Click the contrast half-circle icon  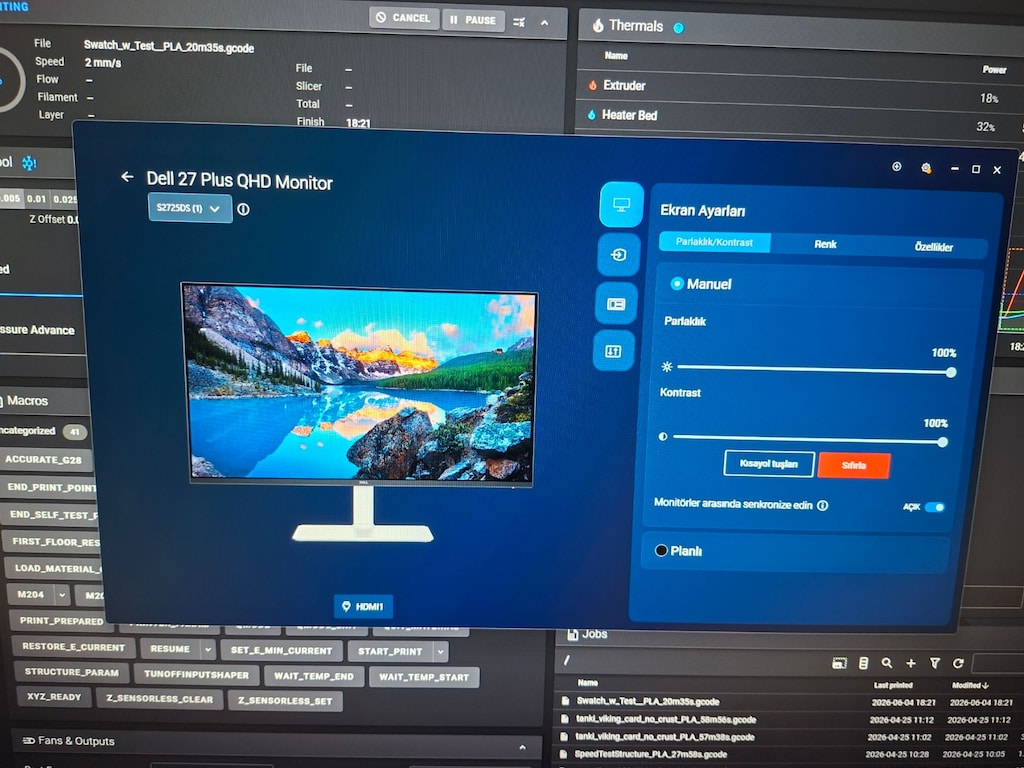[x=663, y=436]
